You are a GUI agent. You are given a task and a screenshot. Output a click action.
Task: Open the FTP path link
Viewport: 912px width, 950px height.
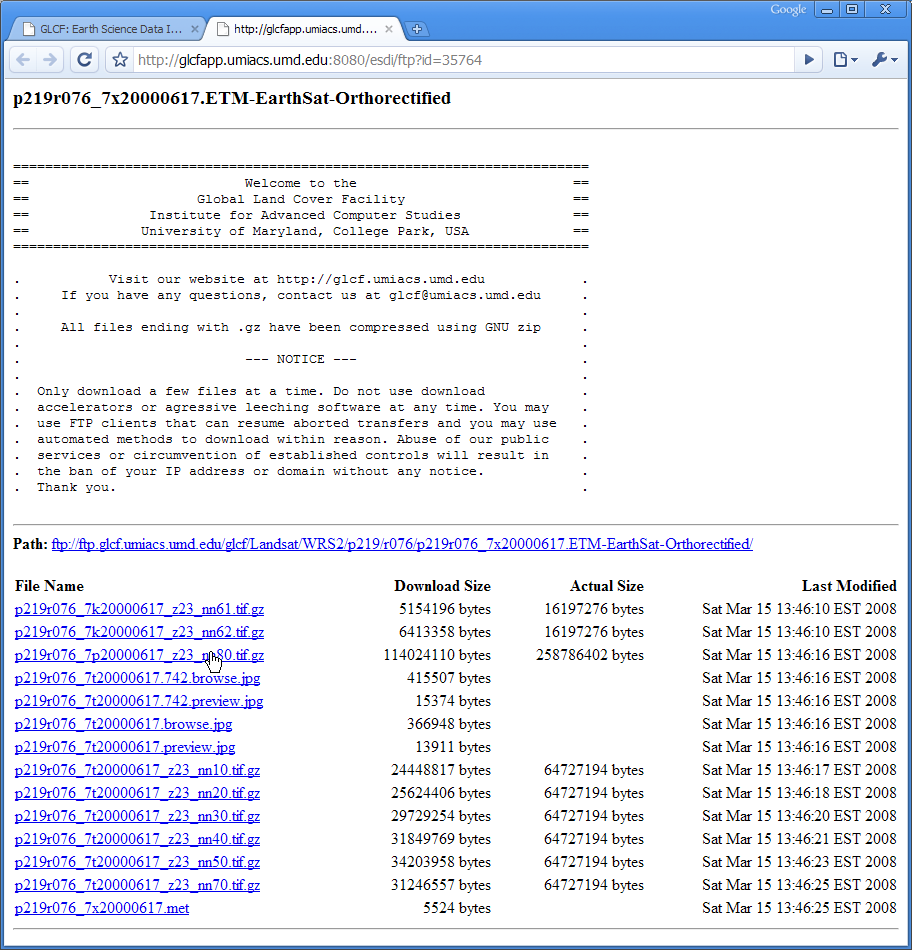point(402,544)
